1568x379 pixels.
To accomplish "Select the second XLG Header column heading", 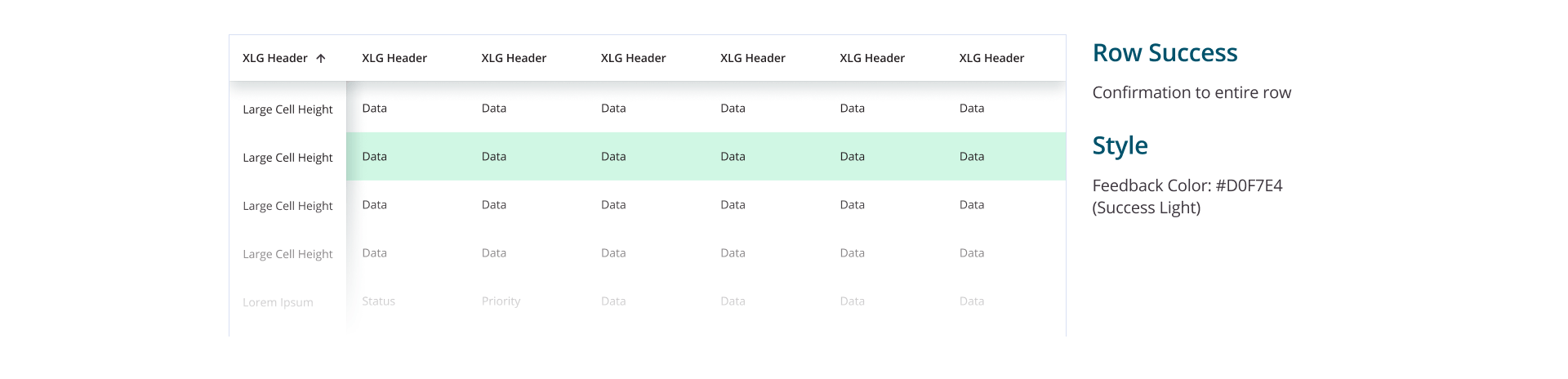I will [394, 58].
